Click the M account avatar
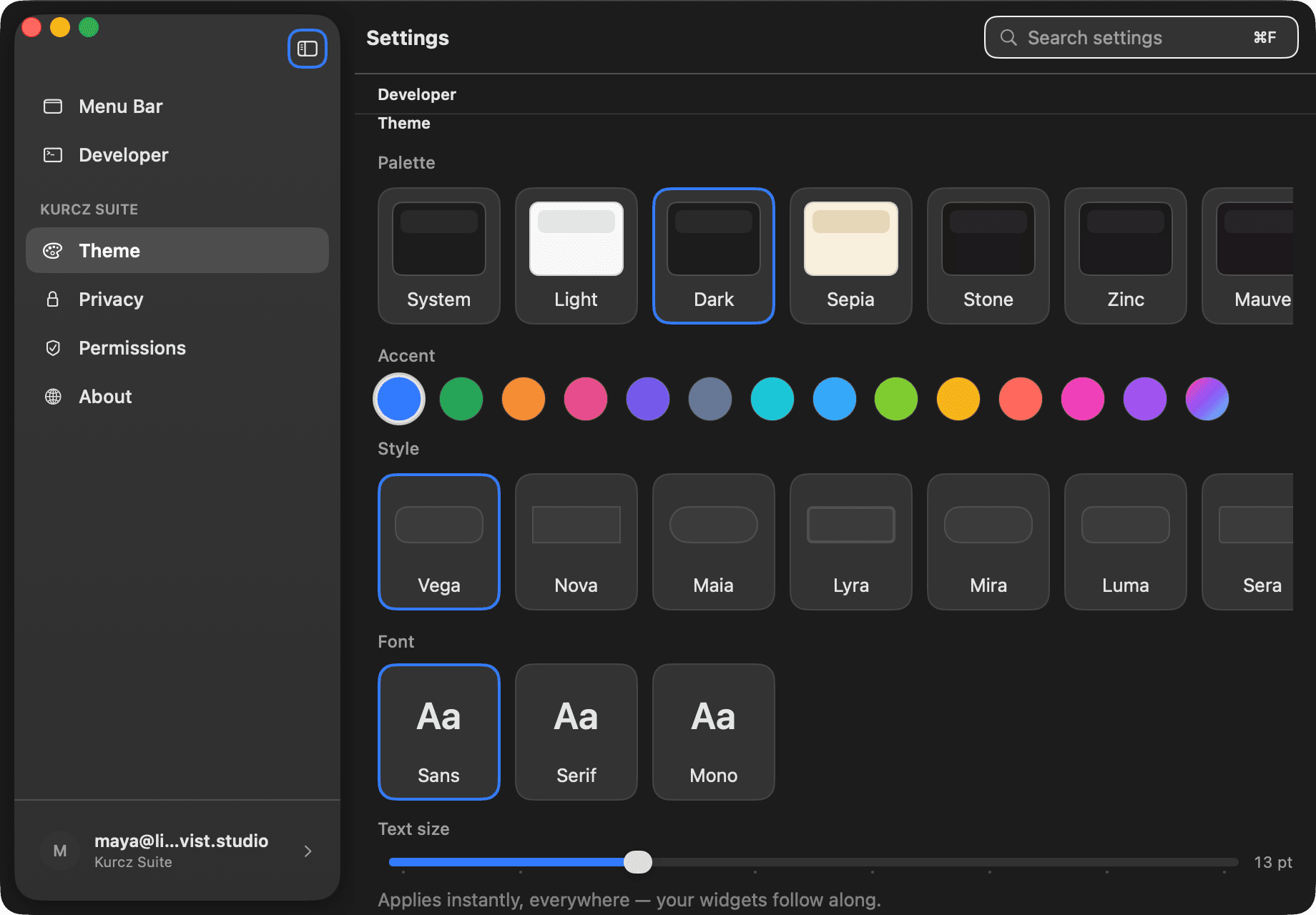Screen dimensions: 1316x915 tap(60, 851)
